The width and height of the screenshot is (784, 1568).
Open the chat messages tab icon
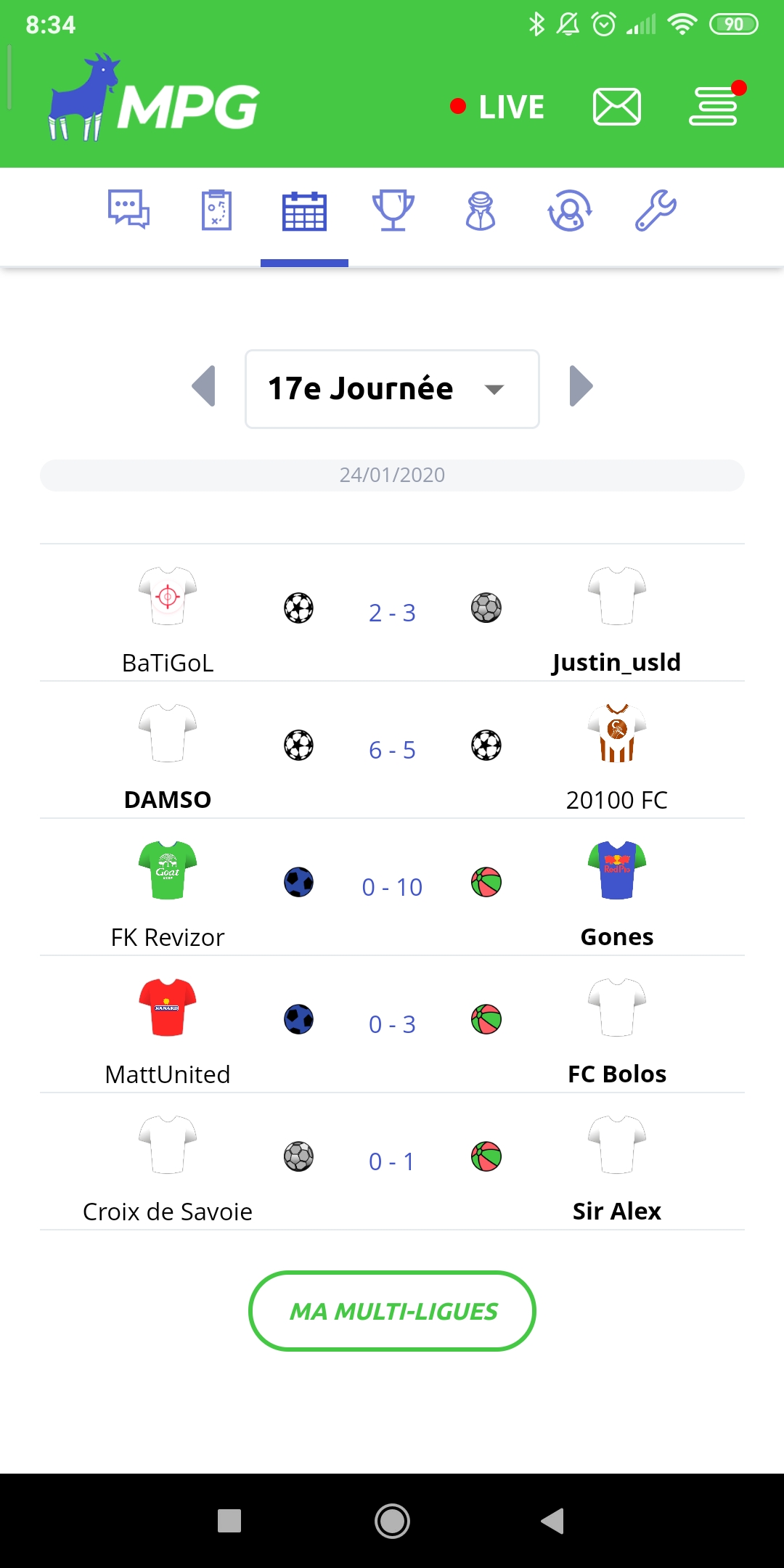coord(128,210)
